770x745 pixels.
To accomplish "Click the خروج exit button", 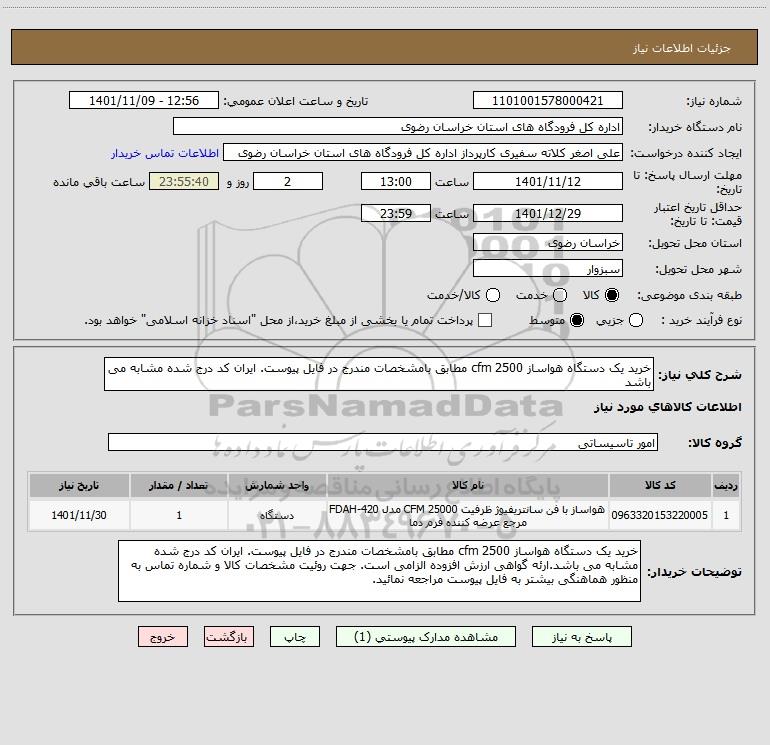I will [163, 637].
